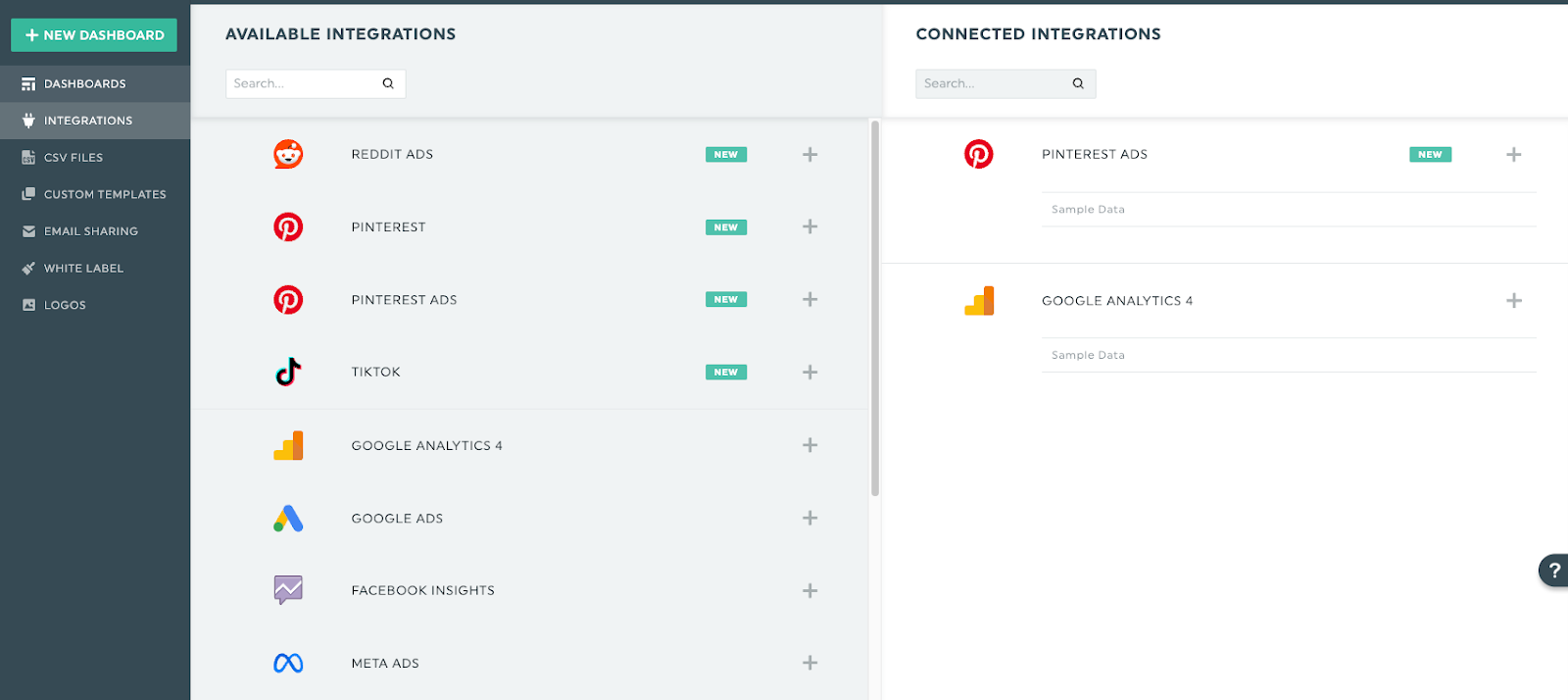Create a New Dashboard
Screen dimensions: 1568x700
(x=94, y=35)
